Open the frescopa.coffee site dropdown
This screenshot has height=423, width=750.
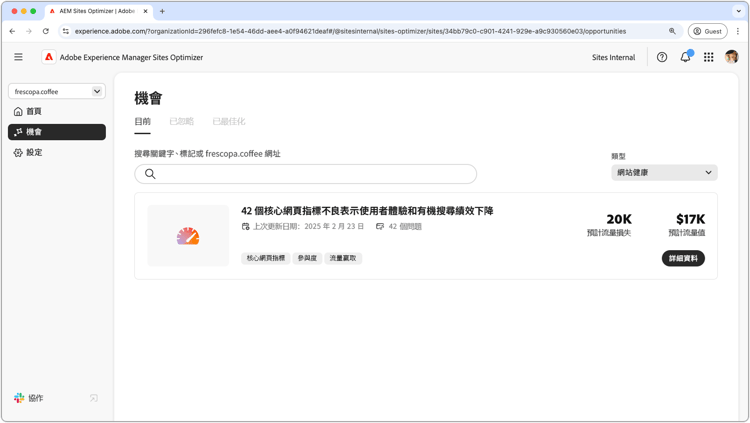tap(57, 91)
